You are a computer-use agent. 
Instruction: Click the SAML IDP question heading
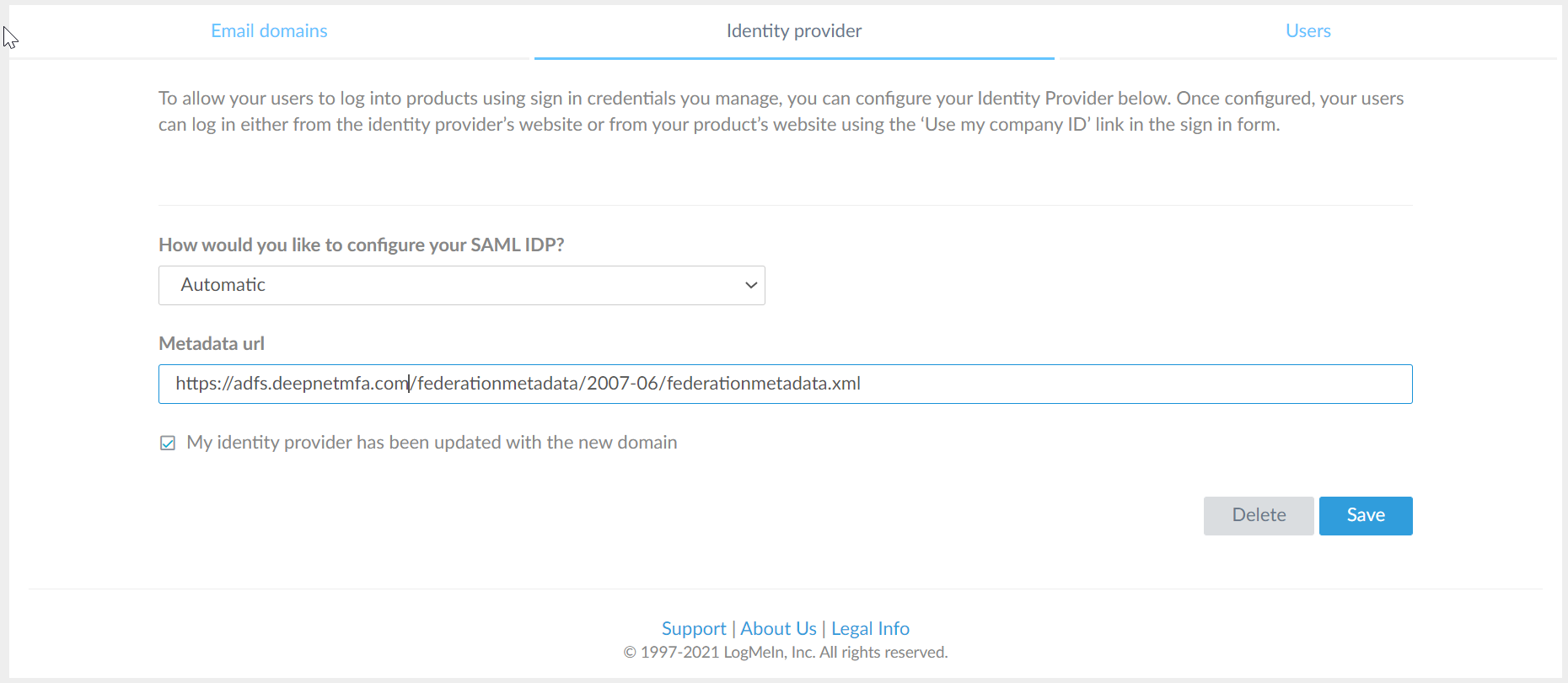[361, 245]
